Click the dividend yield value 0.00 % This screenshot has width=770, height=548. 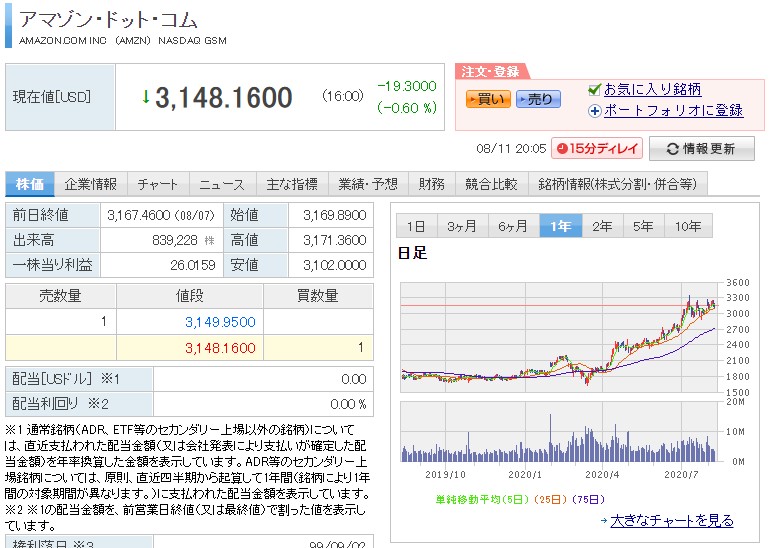point(348,404)
